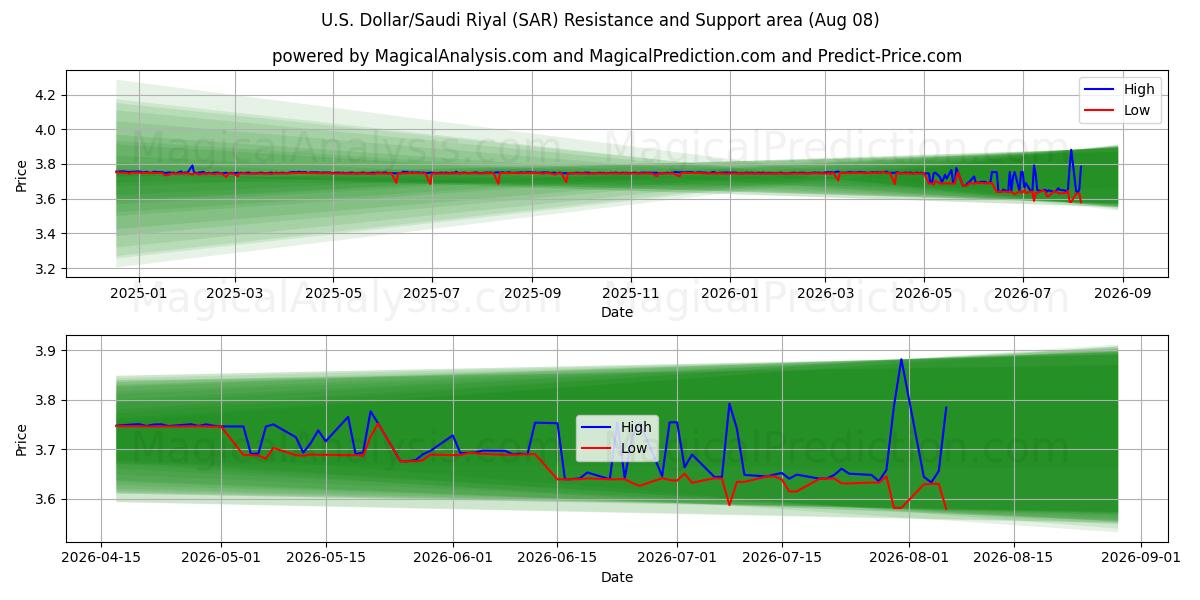Click the red Low line sample in top legend
The width and height of the screenshot is (1200, 600).
coord(1101,111)
